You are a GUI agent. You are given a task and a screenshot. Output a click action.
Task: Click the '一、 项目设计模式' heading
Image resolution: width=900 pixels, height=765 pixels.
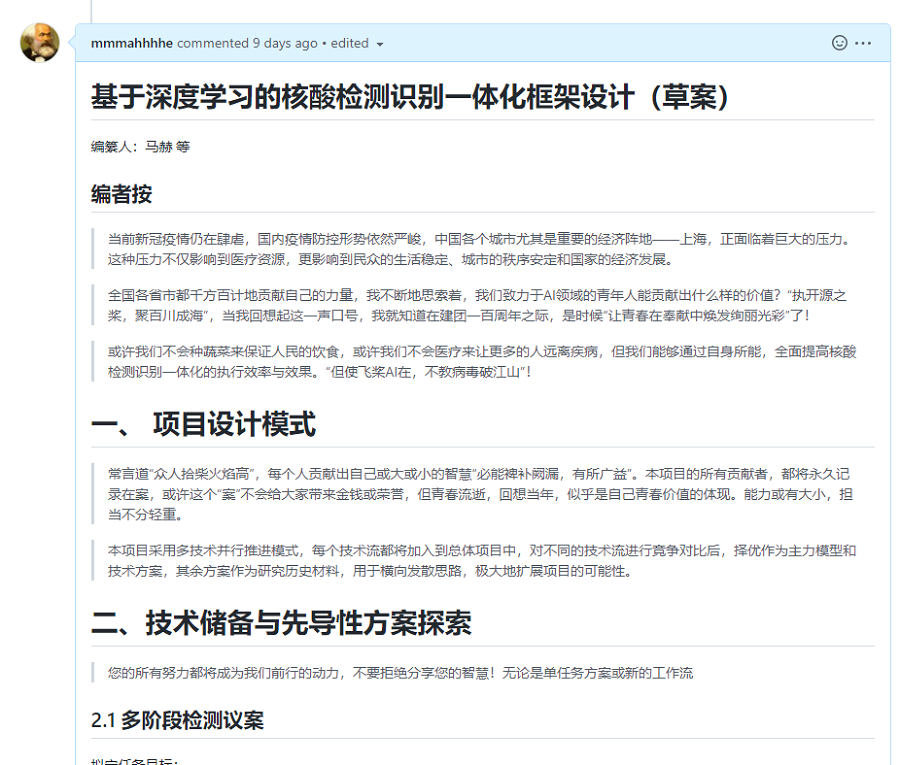click(x=203, y=424)
